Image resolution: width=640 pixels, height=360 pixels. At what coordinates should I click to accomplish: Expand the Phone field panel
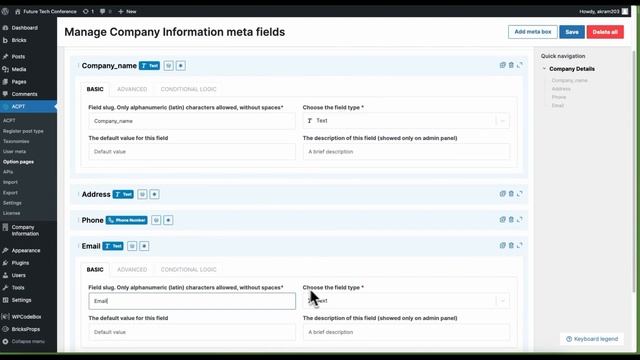pos(520,220)
